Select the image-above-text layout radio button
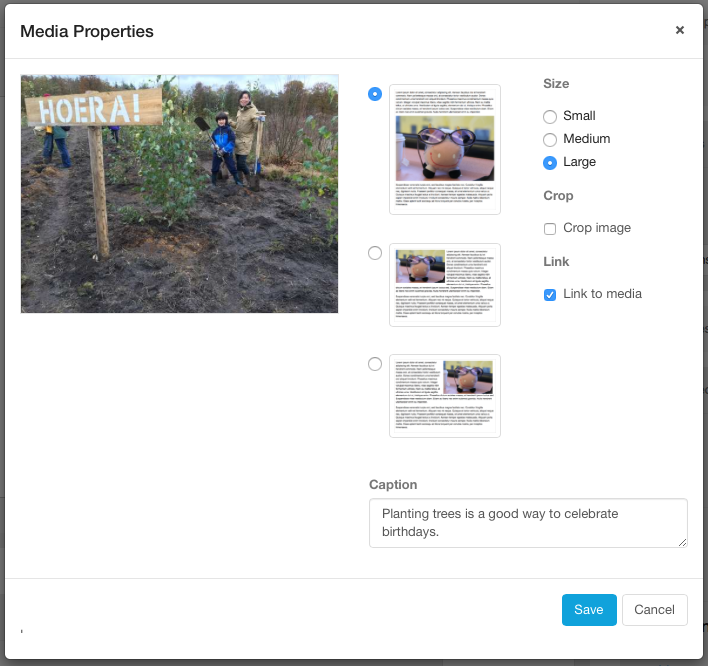Screen dimensions: 708x666 coord(375,94)
